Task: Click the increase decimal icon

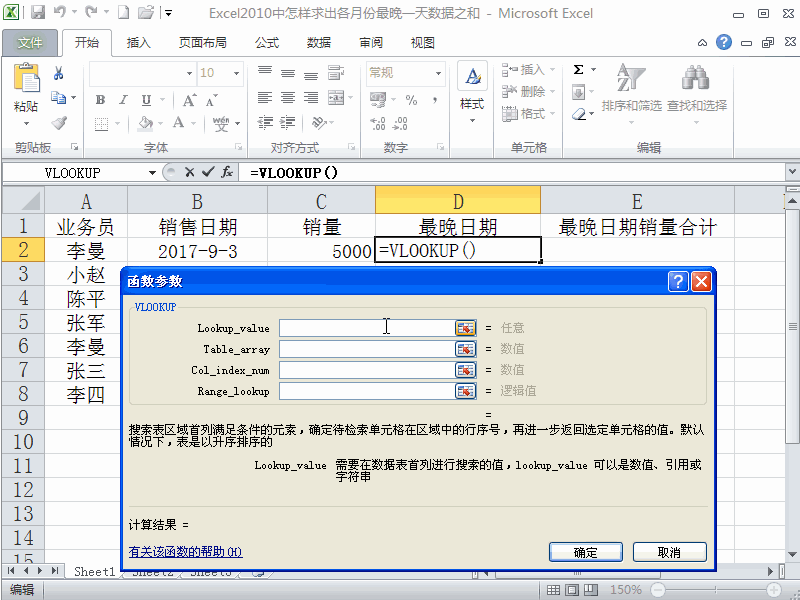Action: click(x=378, y=123)
